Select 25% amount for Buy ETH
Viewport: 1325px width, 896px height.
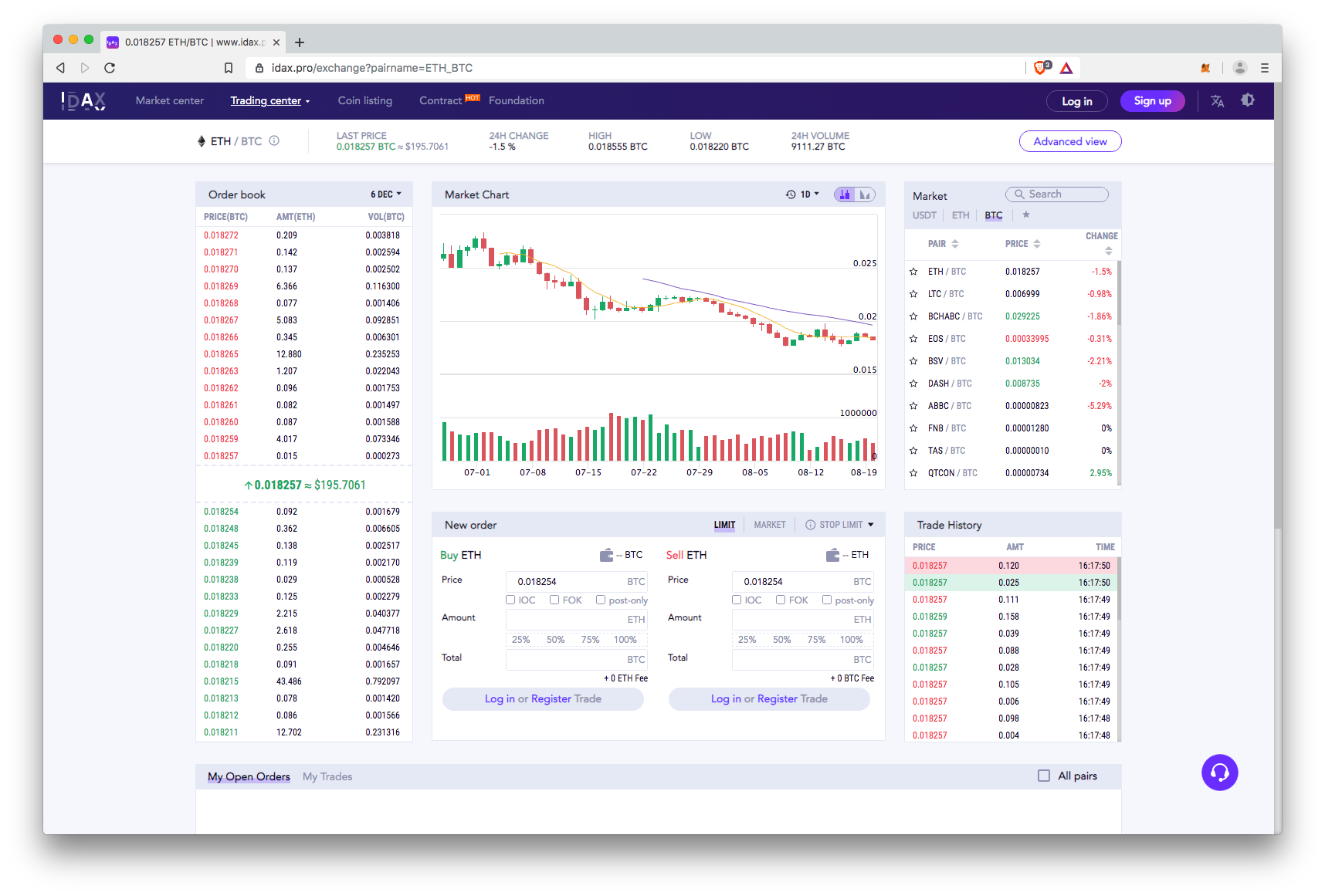click(x=521, y=640)
